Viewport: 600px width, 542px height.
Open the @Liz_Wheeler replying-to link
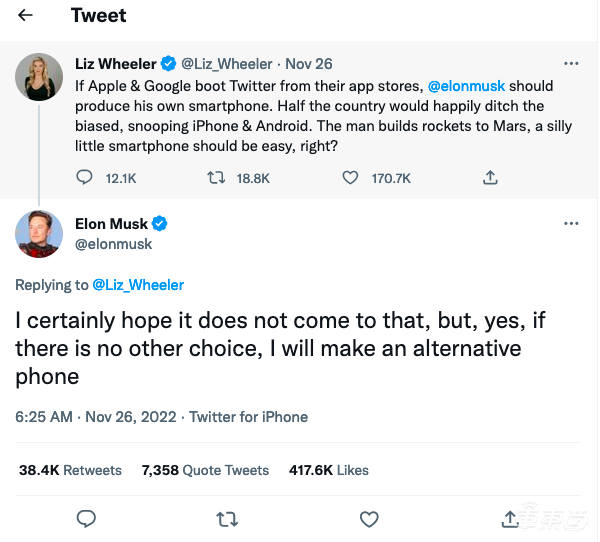(x=138, y=285)
